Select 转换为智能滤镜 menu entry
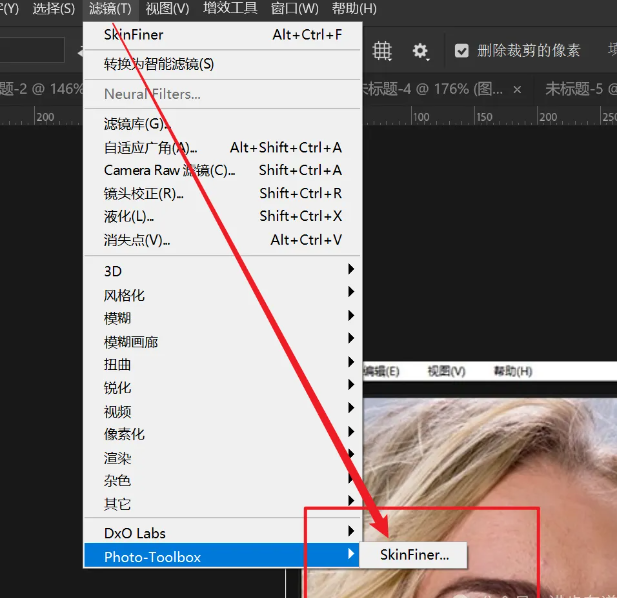Image resolution: width=617 pixels, height=598 pixels. click(x=159, y=64)
